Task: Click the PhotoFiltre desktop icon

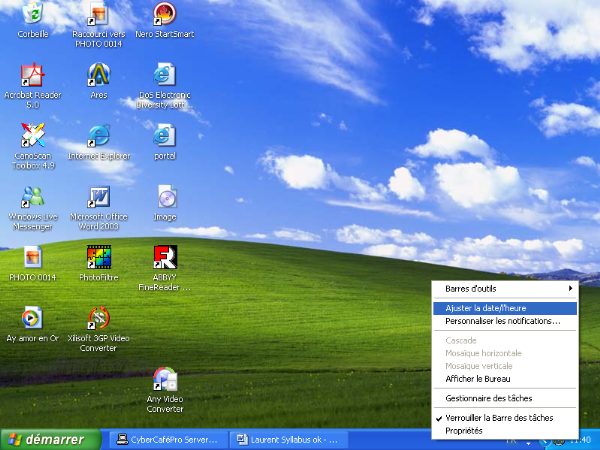Action: pyautogui.click(x=99, y=256)
